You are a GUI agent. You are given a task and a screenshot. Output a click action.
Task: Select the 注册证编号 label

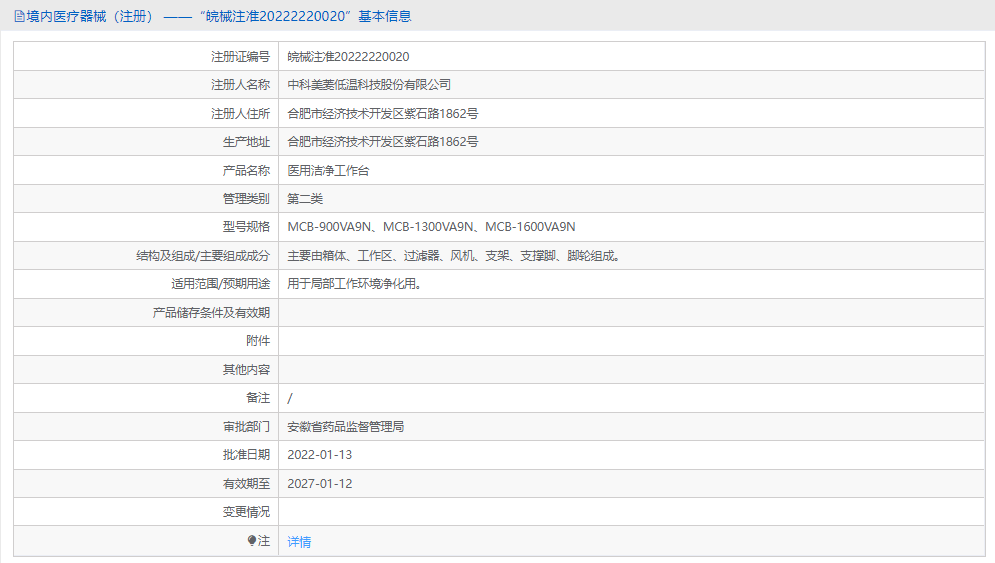point(241,56)
